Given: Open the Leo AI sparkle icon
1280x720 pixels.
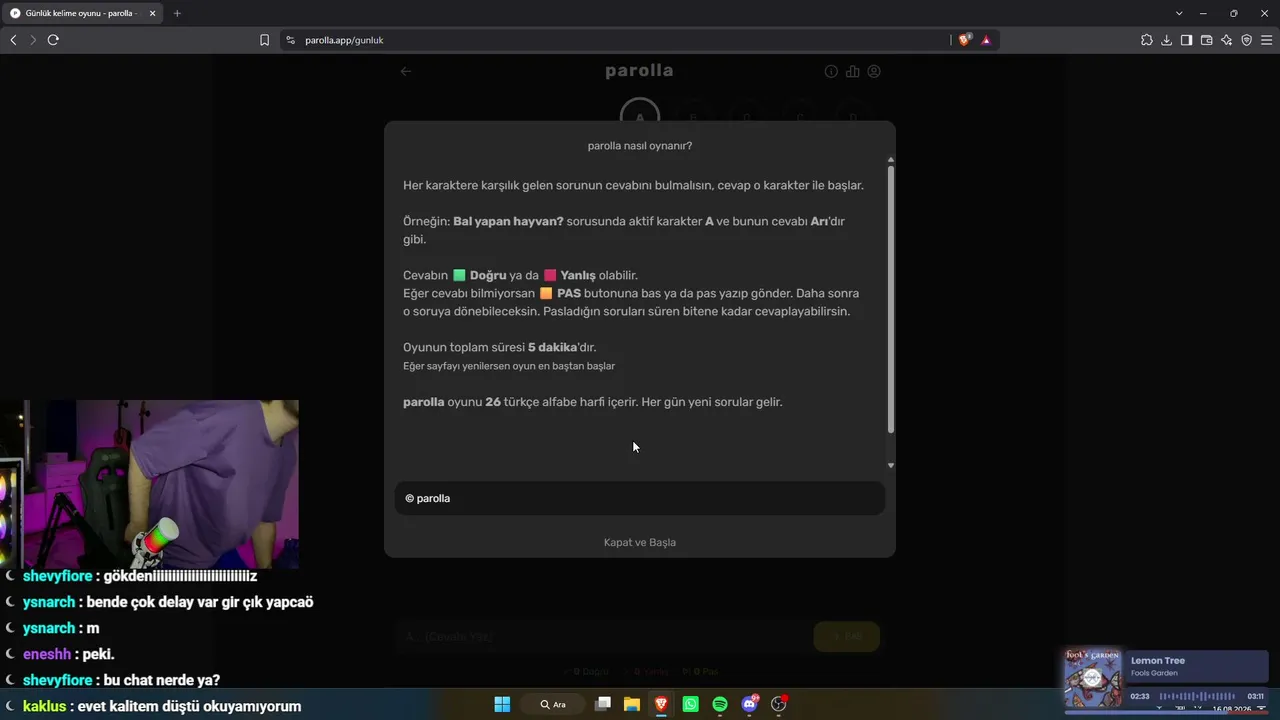Looking at the screenshot, I should [1227, 40].
